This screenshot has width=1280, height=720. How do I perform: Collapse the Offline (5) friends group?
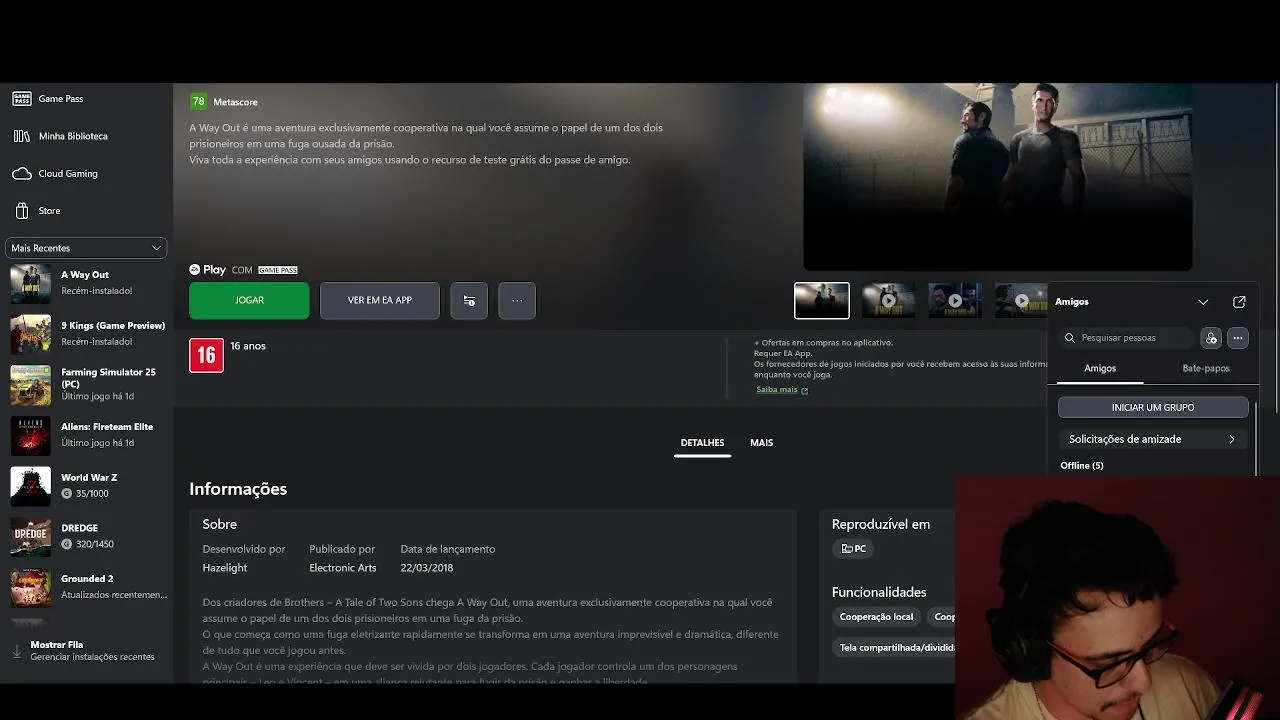[1082, 466]
